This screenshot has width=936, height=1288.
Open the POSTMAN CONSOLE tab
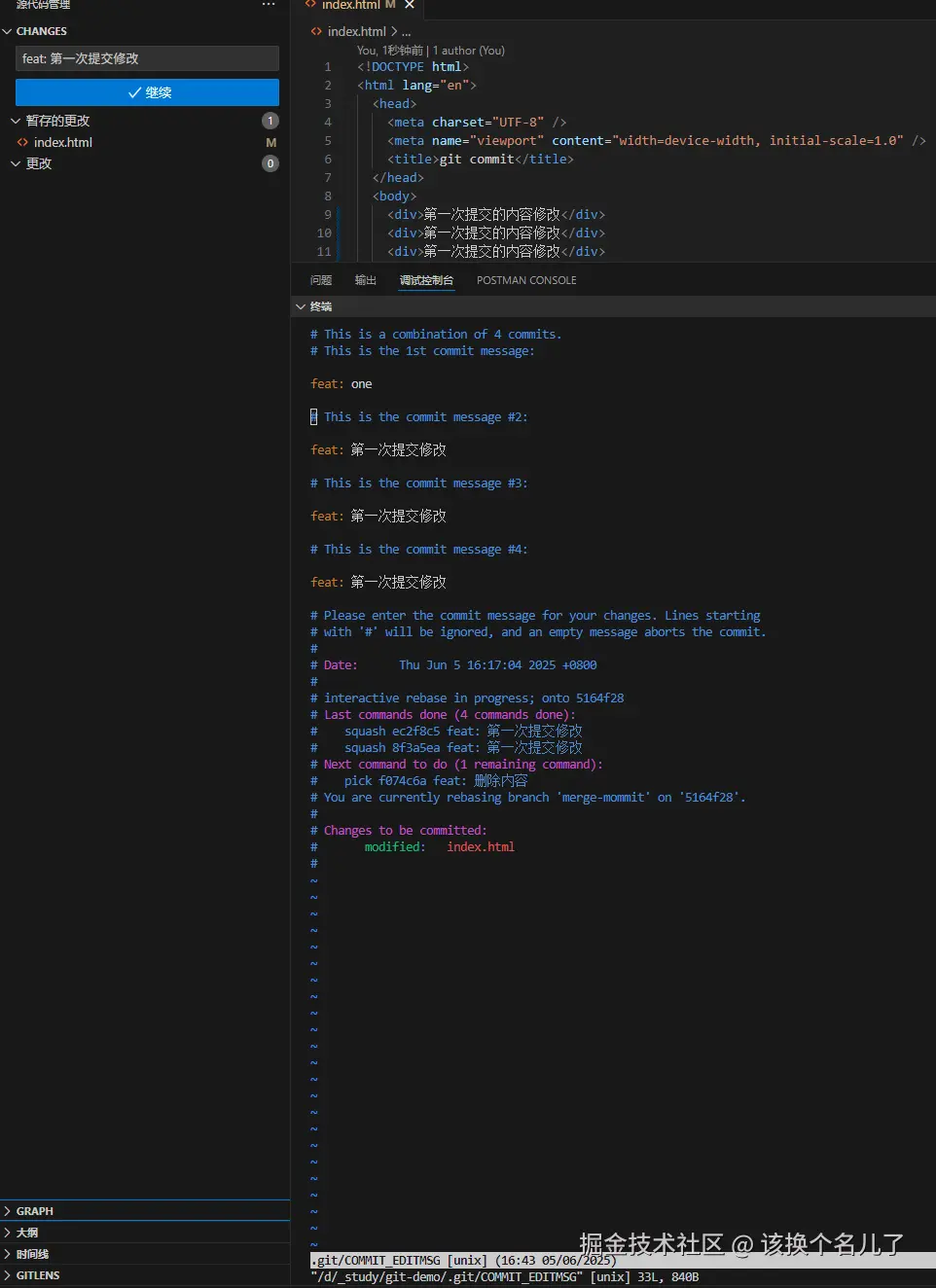coord(526,280)
